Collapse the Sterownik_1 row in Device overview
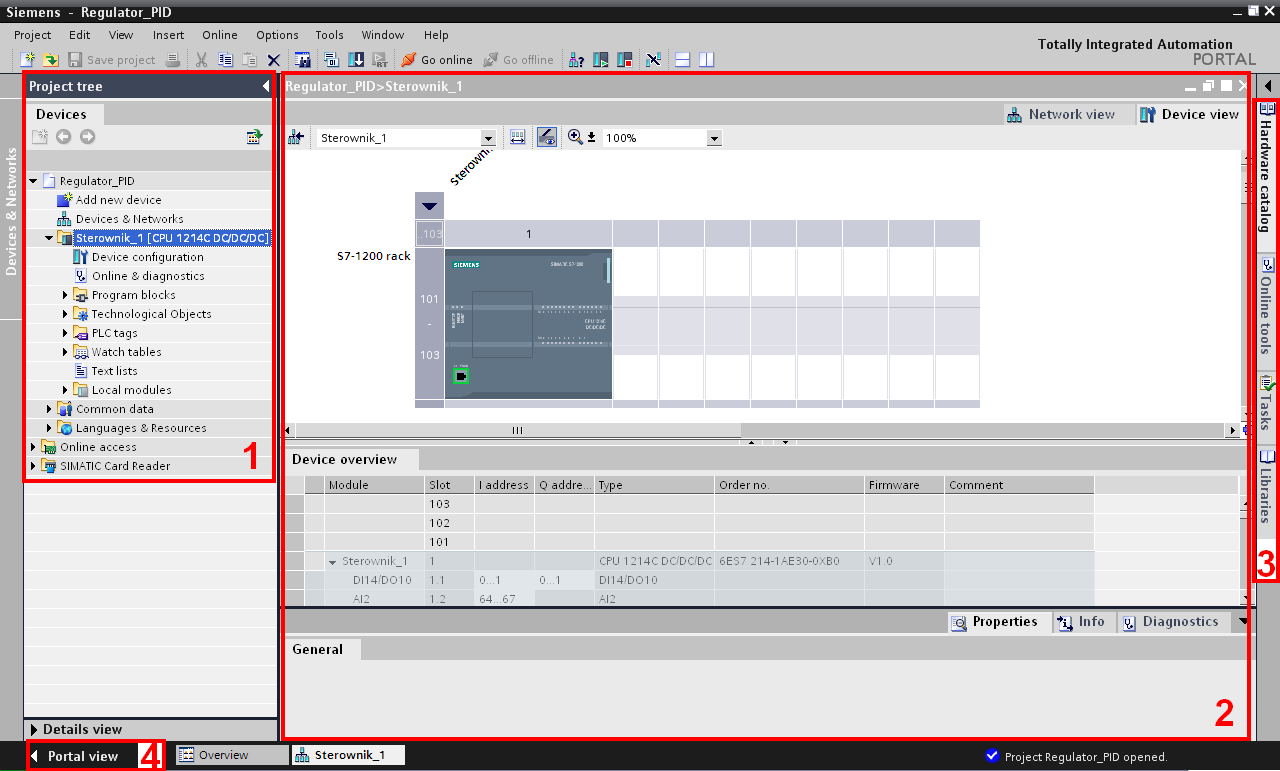 pos(333,562)
